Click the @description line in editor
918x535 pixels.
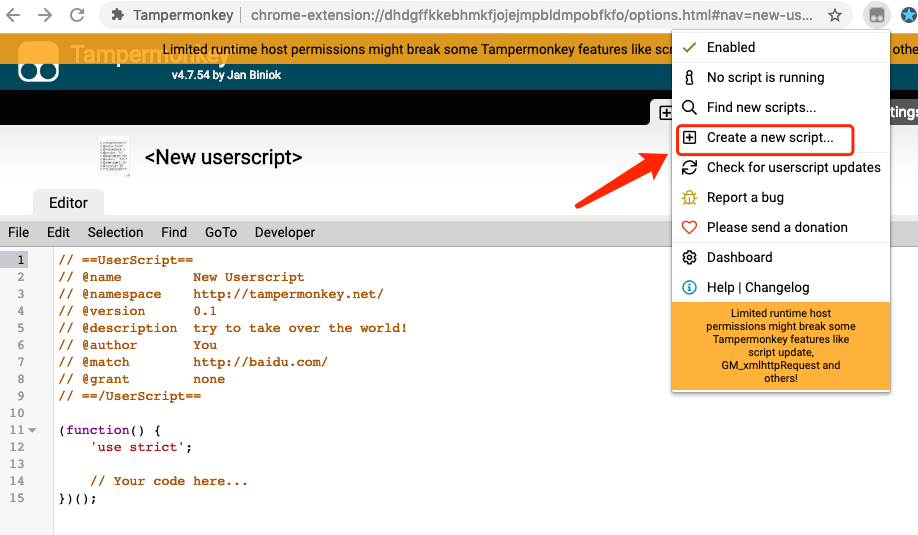[x=233, y=328]
